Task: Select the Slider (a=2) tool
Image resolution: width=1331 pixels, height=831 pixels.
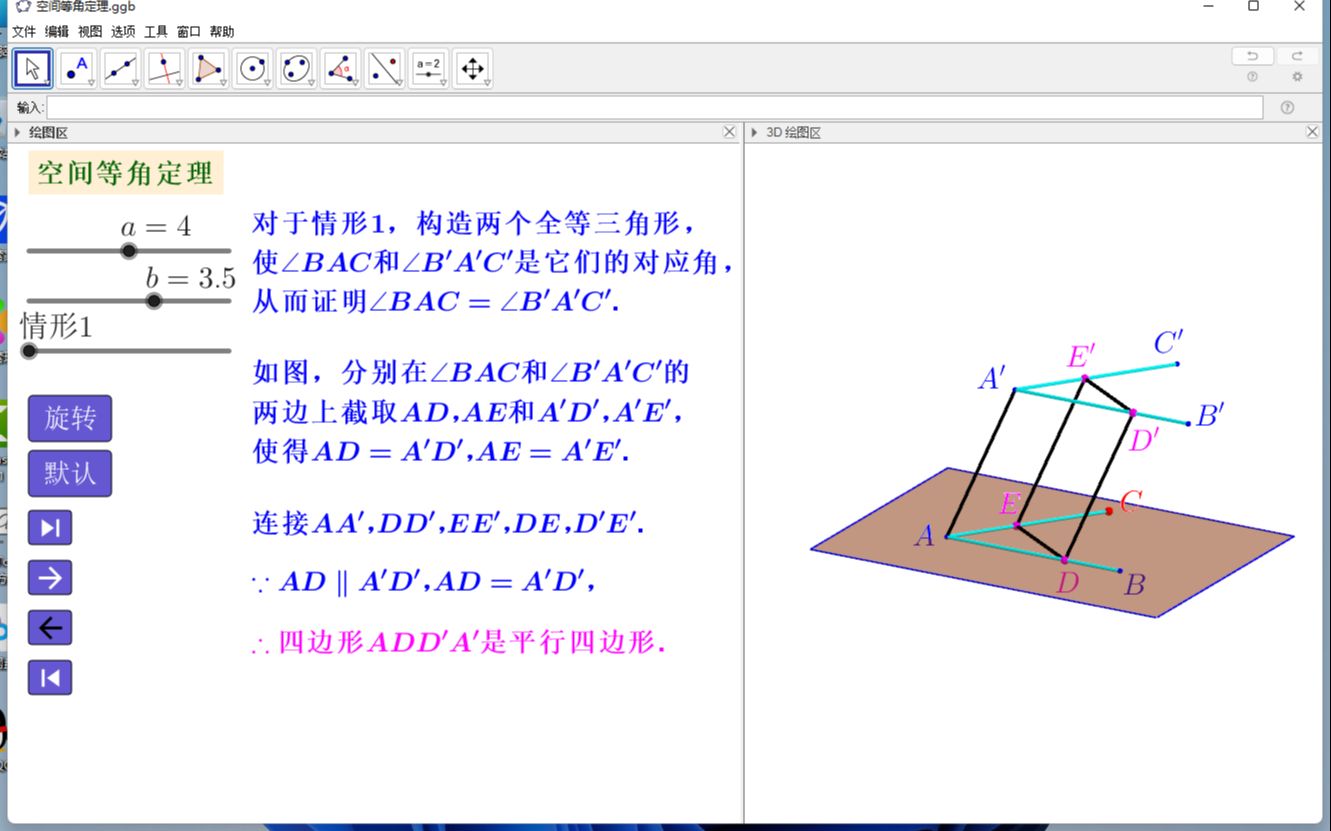Action: pos(428,69)
